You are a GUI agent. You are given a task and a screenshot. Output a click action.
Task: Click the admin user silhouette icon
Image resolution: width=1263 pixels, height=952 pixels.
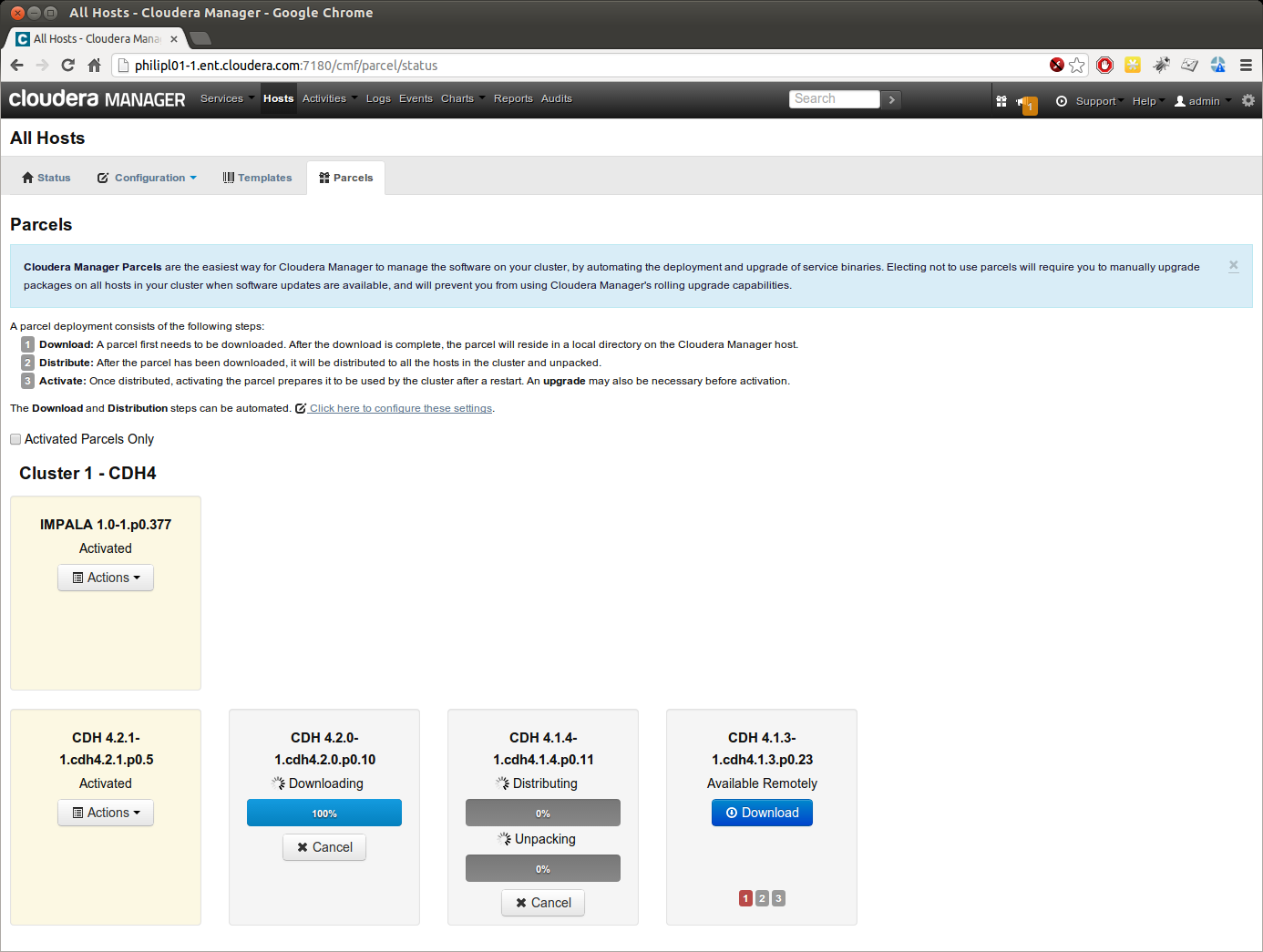pos(1180,101)
